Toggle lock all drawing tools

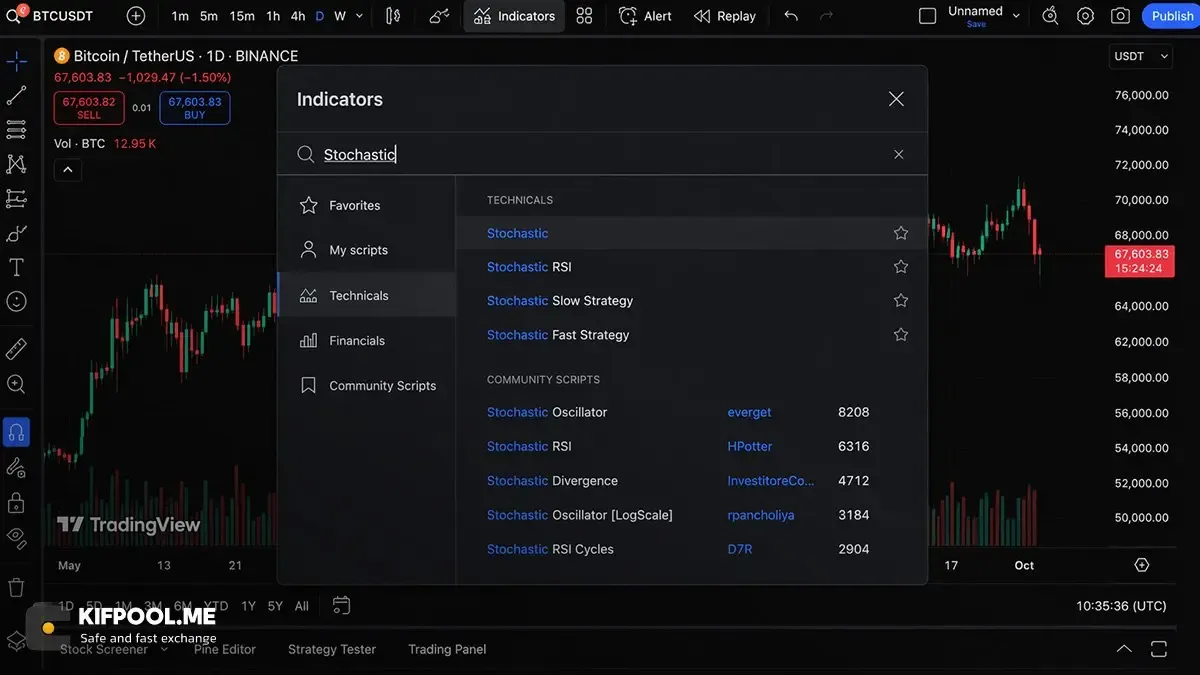[16, 501]
